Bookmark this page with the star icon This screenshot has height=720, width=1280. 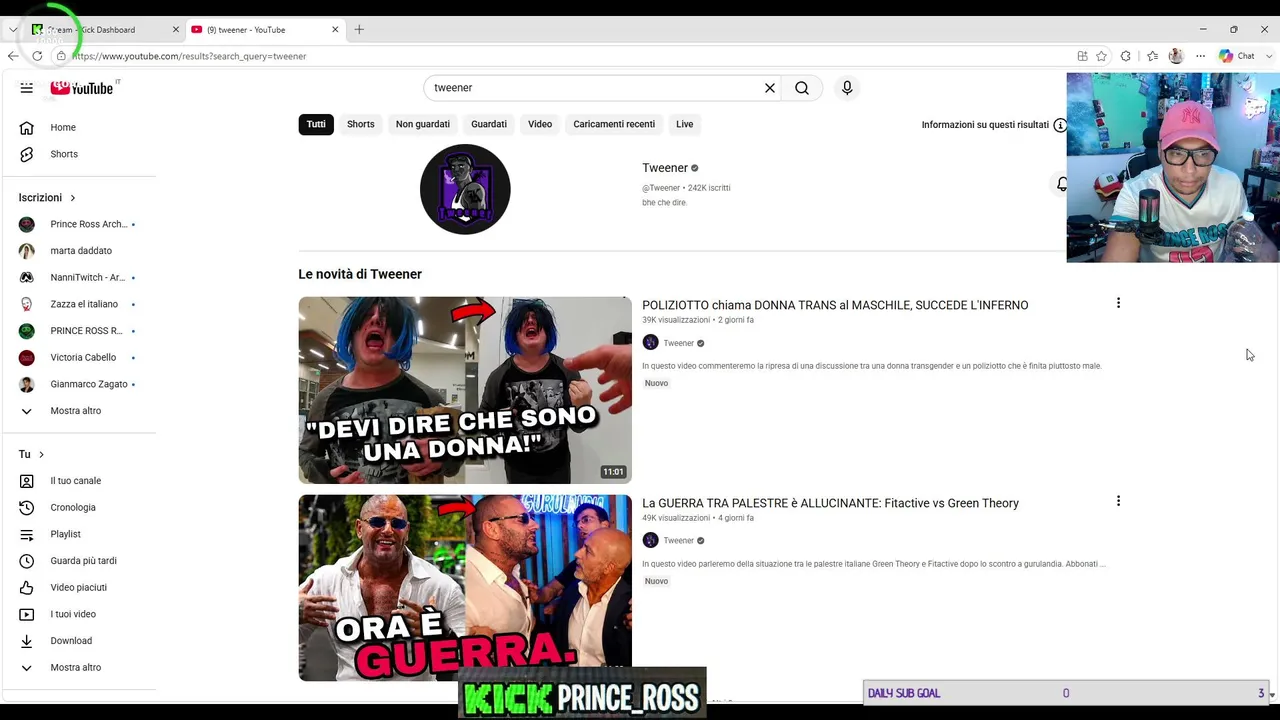pyautogui.click(x=1101, y=56)
